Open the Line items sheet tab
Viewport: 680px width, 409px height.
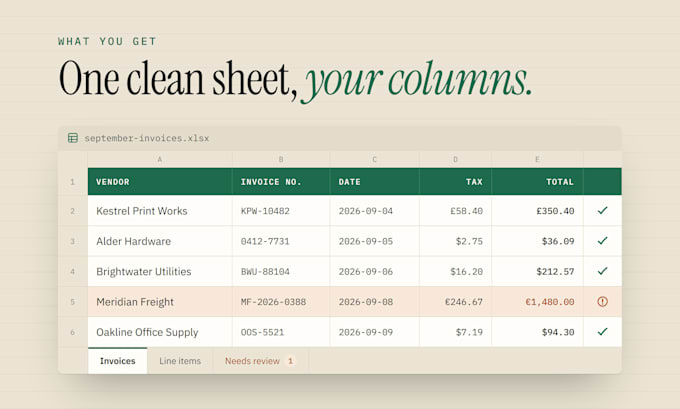(180, 360)
